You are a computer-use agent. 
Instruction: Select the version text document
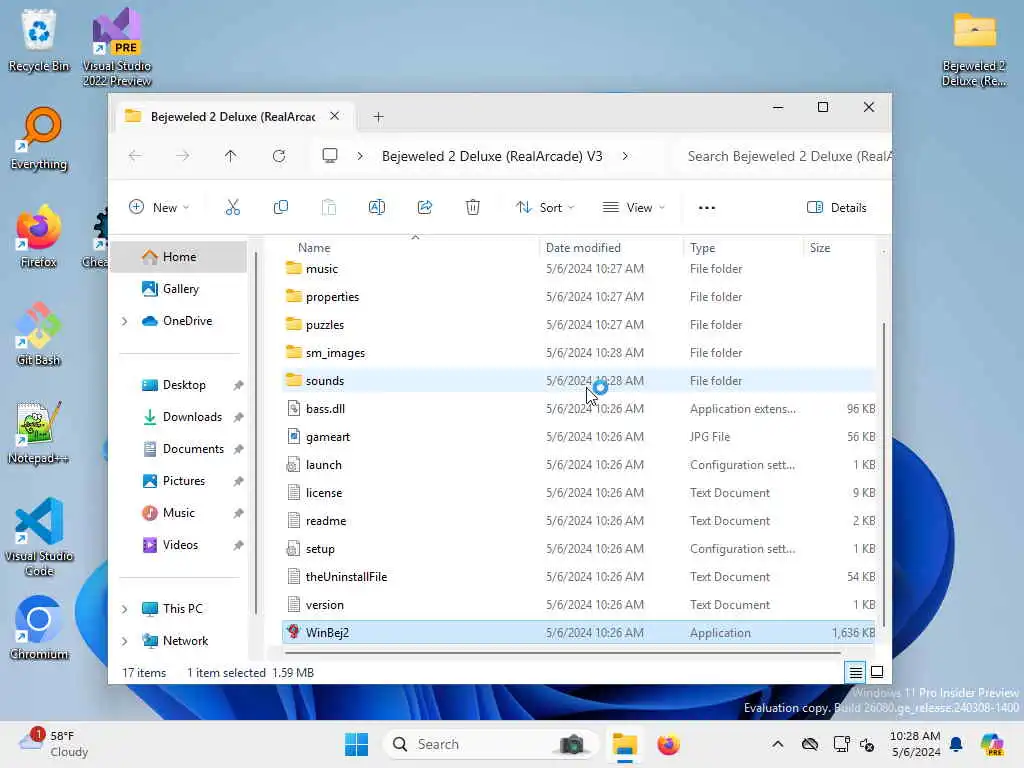point(579,606)
